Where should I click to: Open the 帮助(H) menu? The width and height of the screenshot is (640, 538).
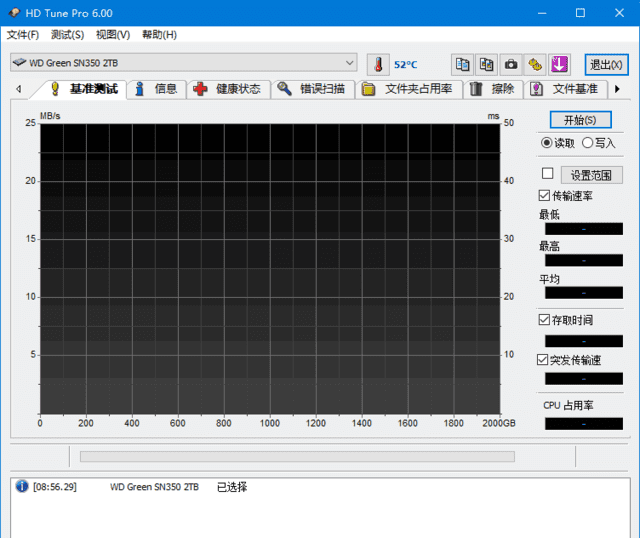159,35
